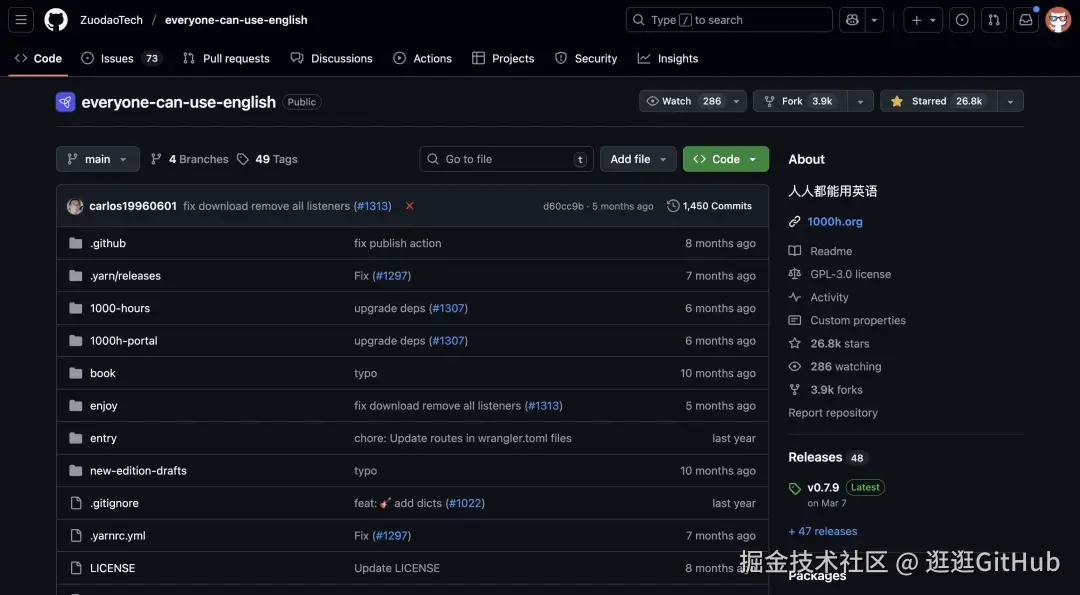1080x595 pixels.
Task: Switch to the Issues tab
Action: pos(121,59)
